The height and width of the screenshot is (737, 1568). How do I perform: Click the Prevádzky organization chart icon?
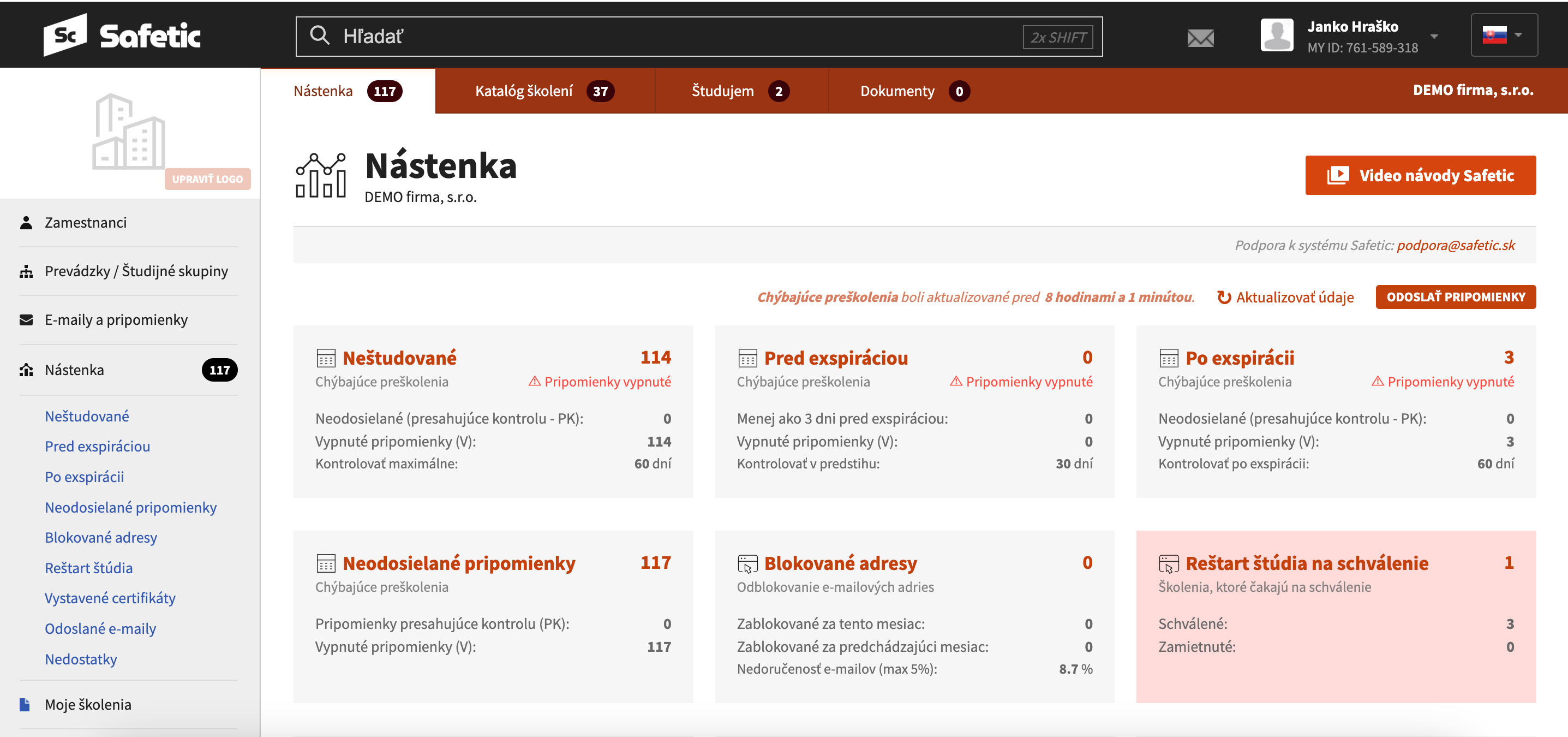coord(26,271)
